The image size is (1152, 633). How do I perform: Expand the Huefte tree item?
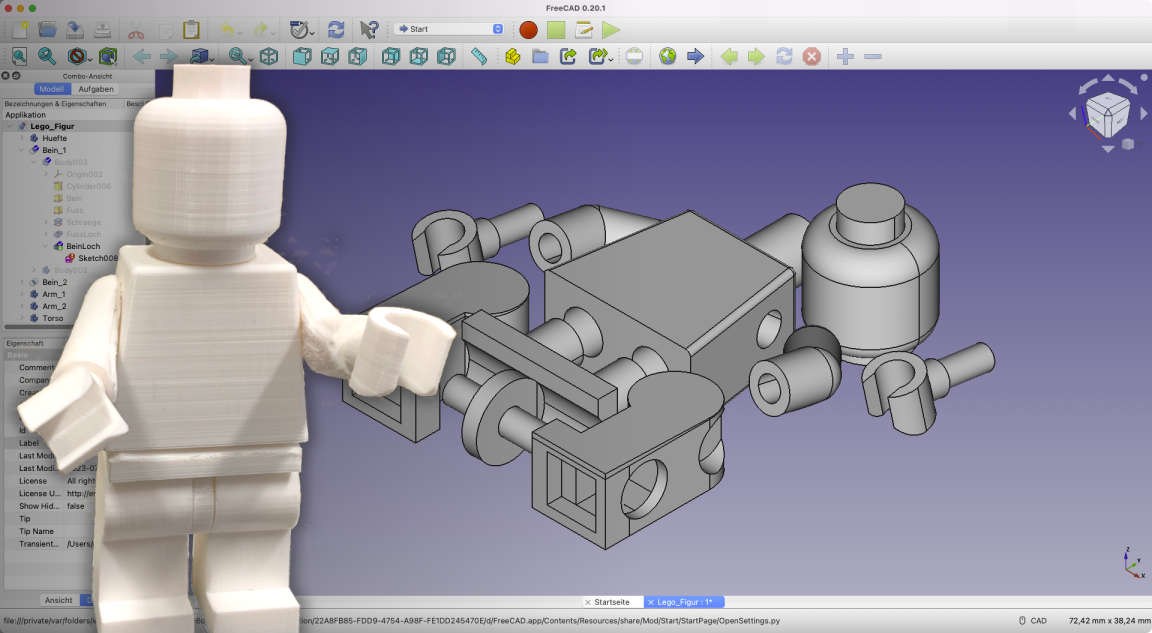pos(21,138)
